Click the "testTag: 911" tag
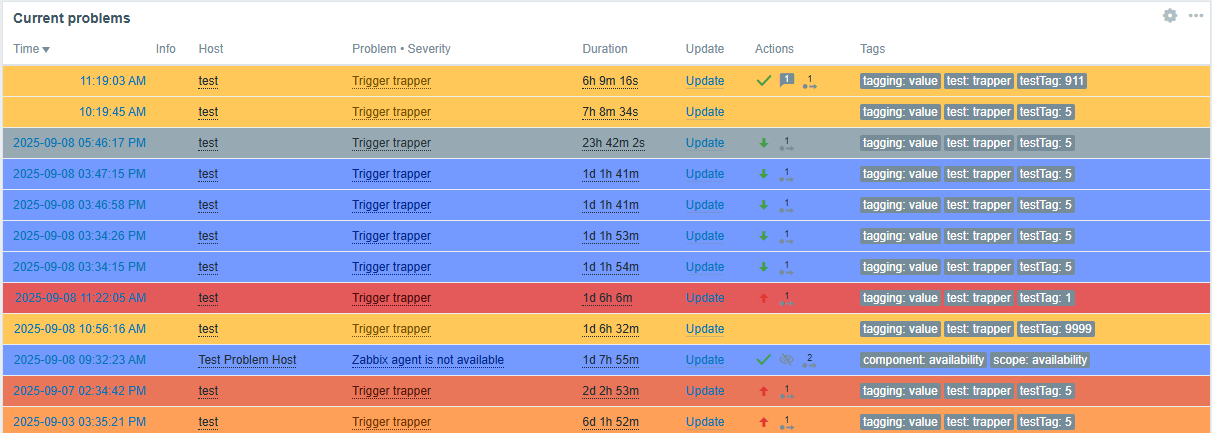Viewport: 1212px width, 433px height. point(1053,82)
